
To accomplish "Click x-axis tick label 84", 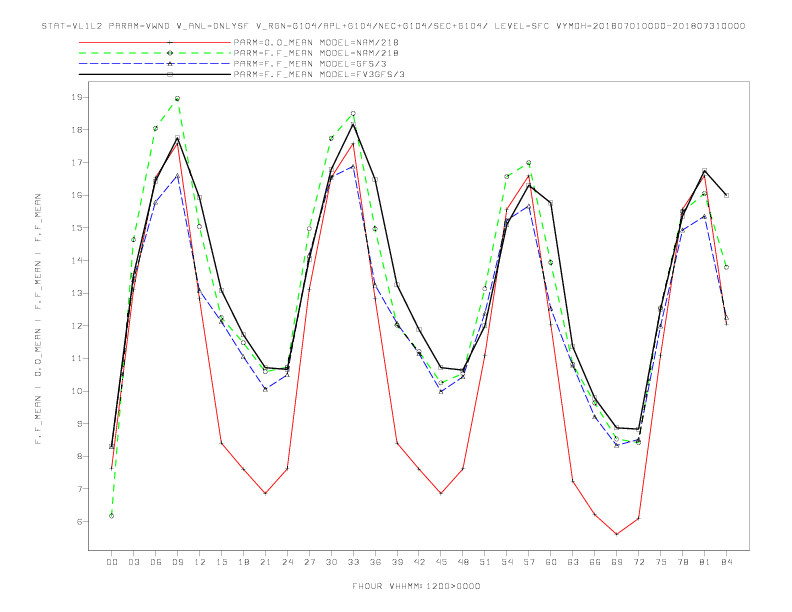I will pos(726,562).
